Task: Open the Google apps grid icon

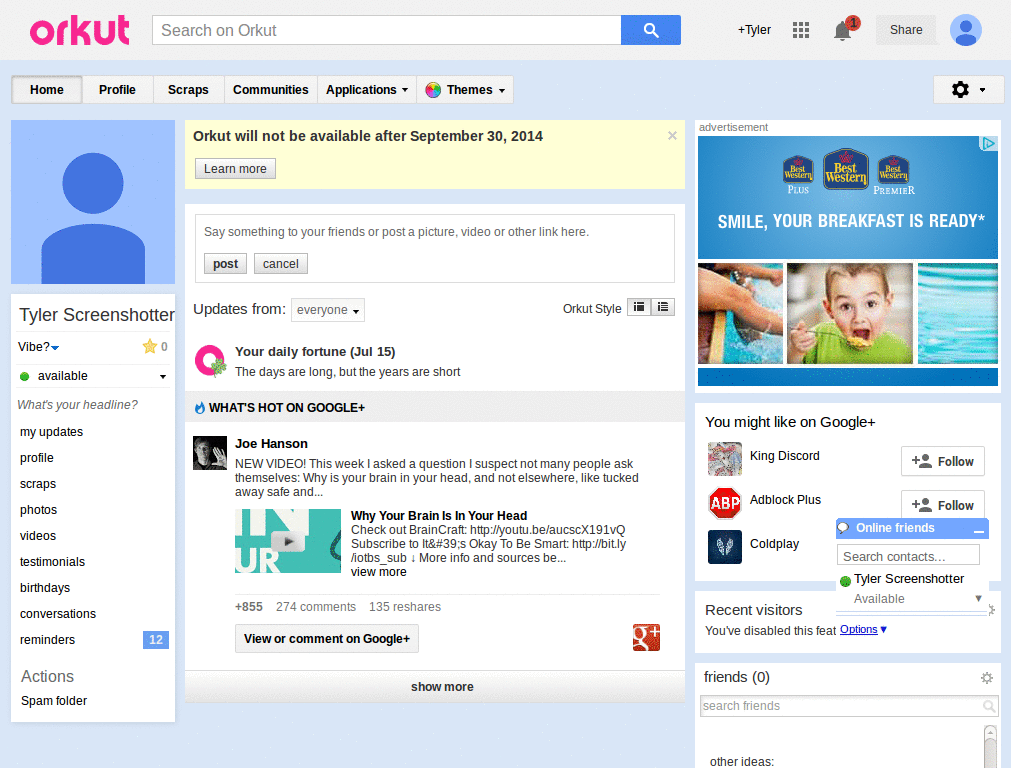Action: click(801, 30)
